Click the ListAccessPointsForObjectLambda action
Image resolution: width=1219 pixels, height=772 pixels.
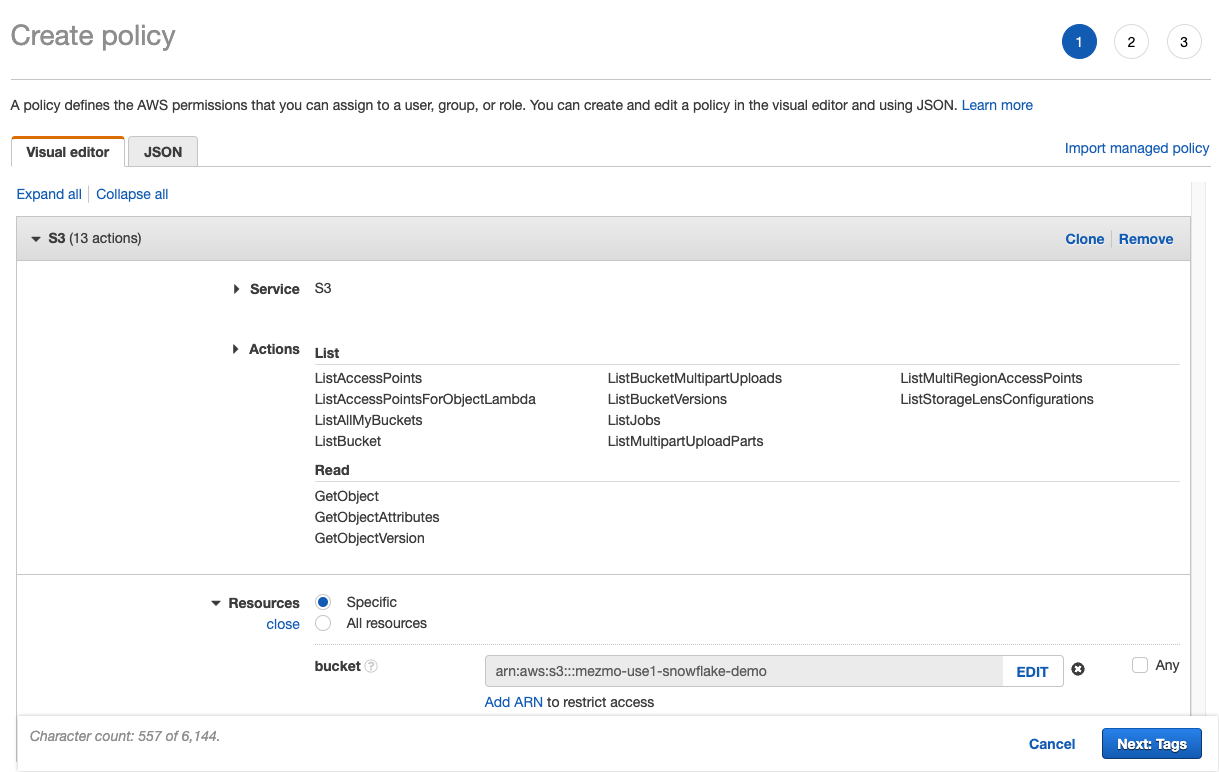coord(425,399)
